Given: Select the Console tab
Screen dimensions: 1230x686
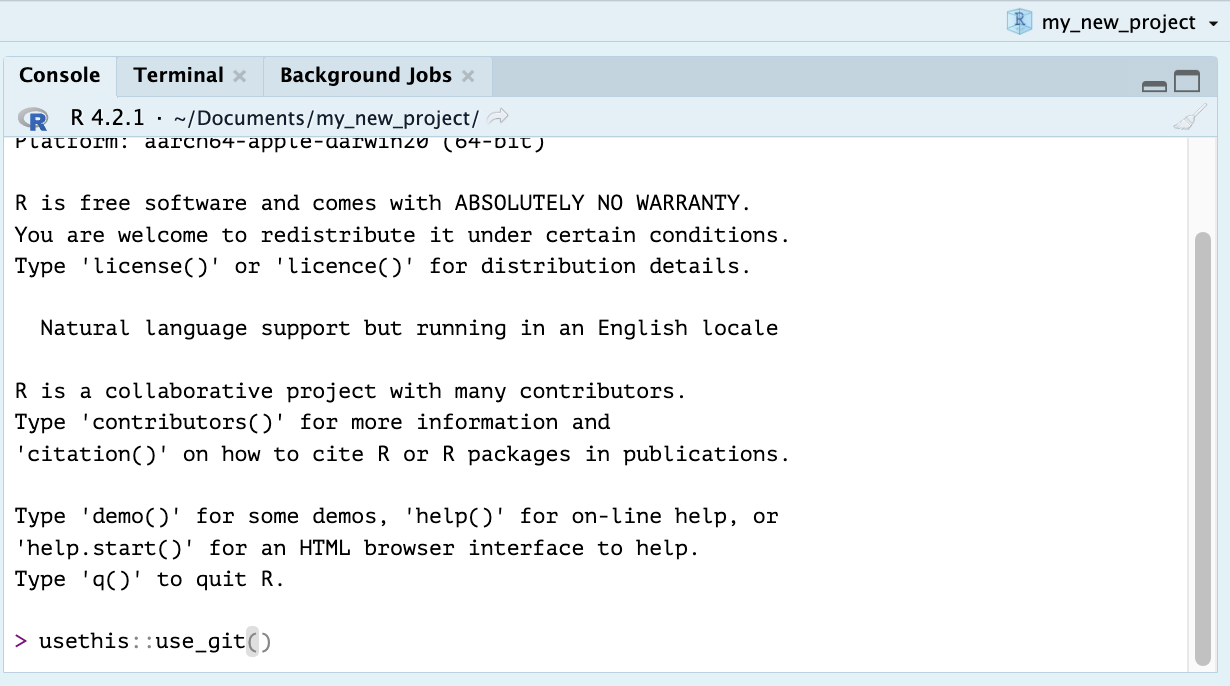Looking at the screenshot, I should [x=60, y=76].
